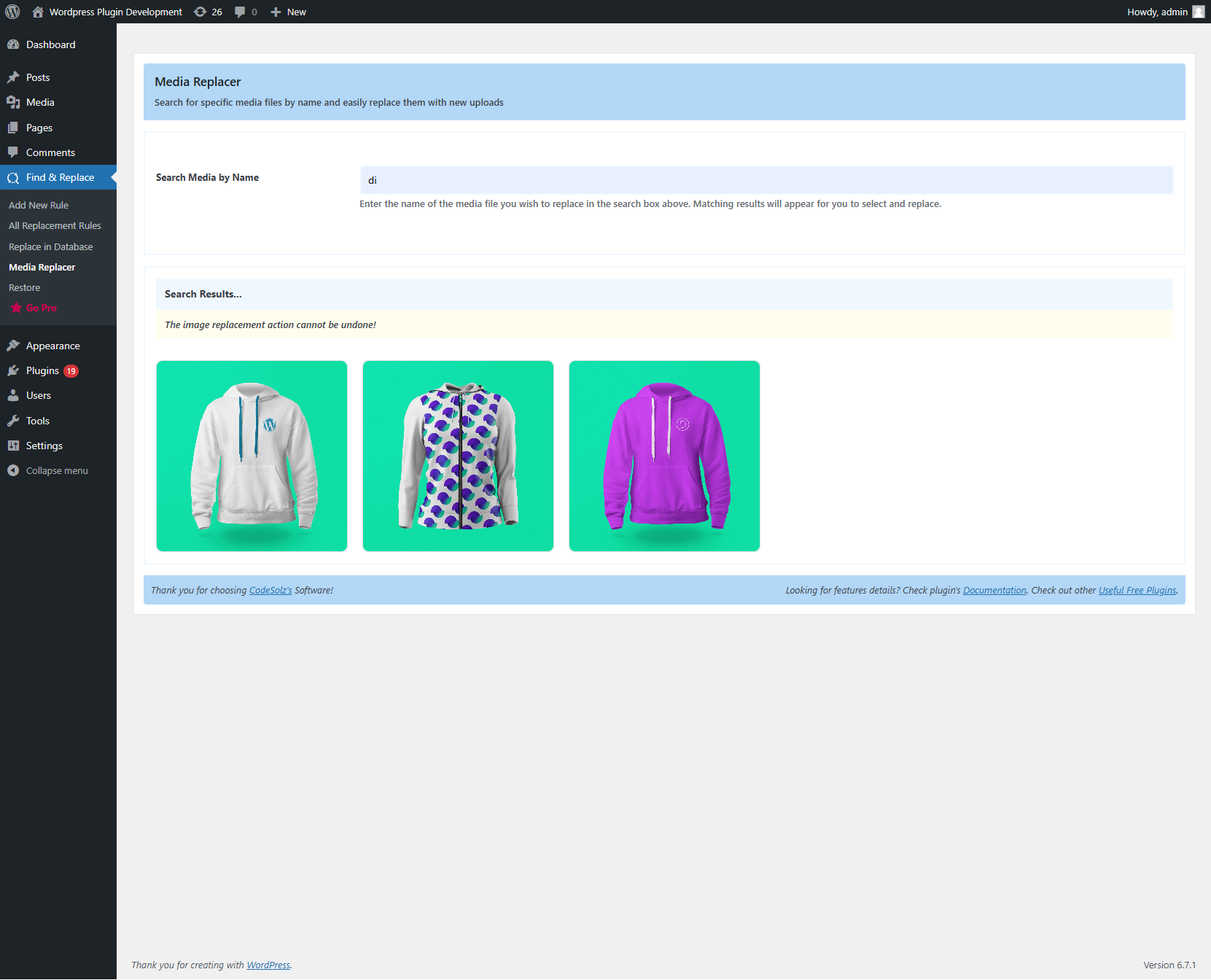
Task: Open Replace in Database submenu
Action: pyautogui.click(x=51, y=246)
